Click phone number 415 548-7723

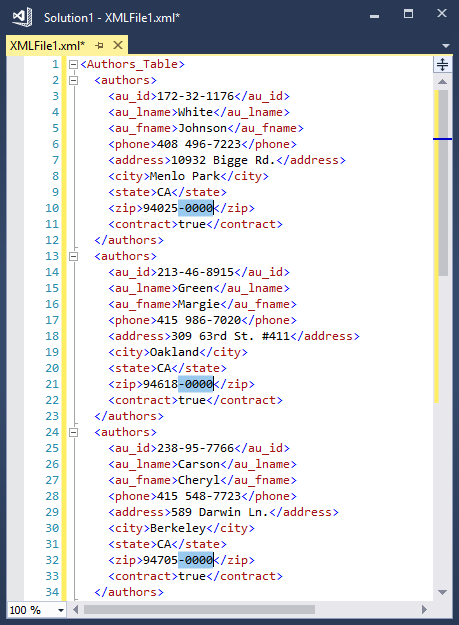199,496
